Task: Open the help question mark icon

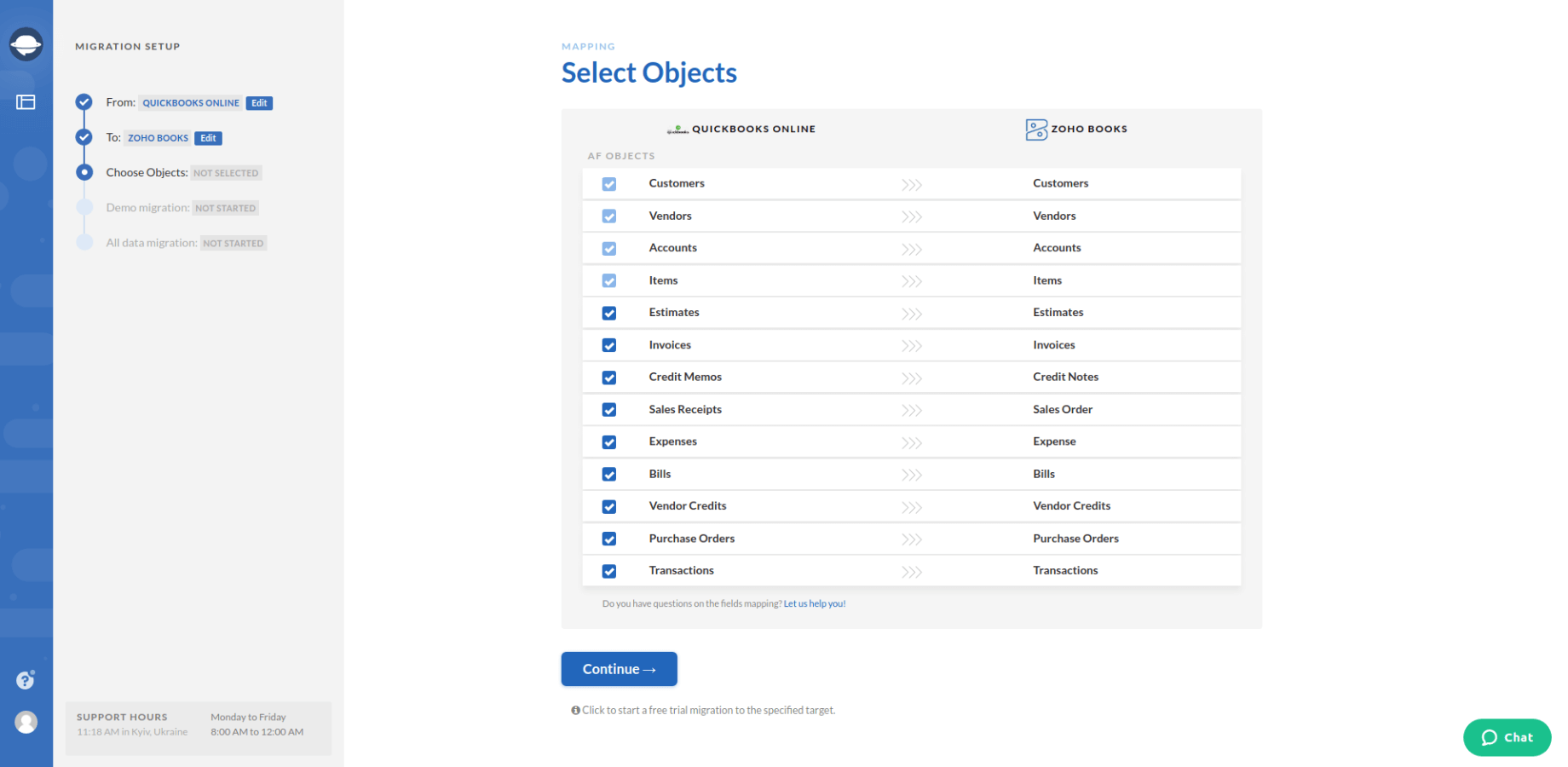Action: pyautogui.click(x=26, y=680)
